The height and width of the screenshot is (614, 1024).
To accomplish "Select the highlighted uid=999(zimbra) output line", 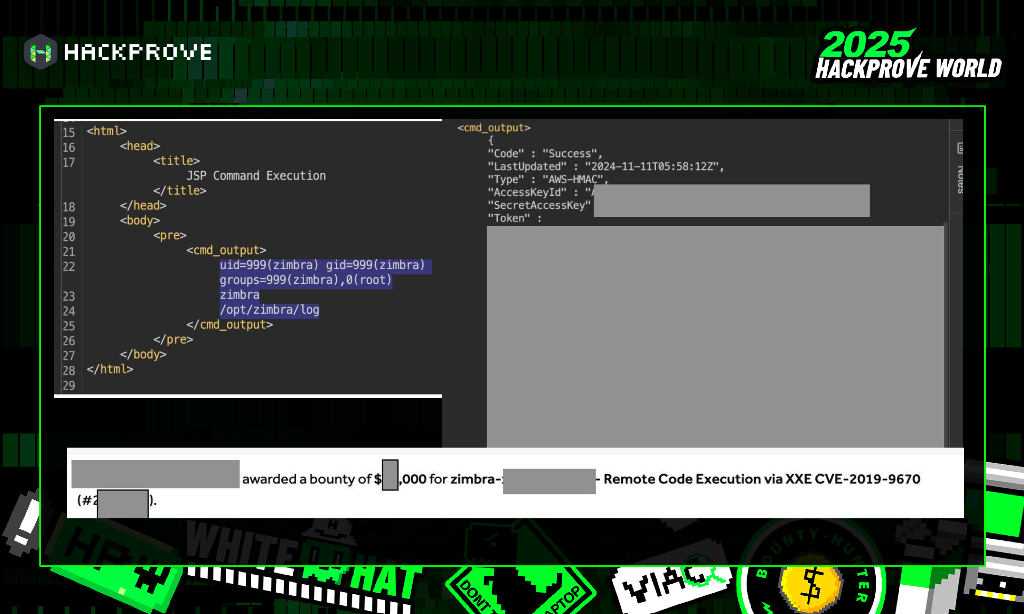I will 323,266.
